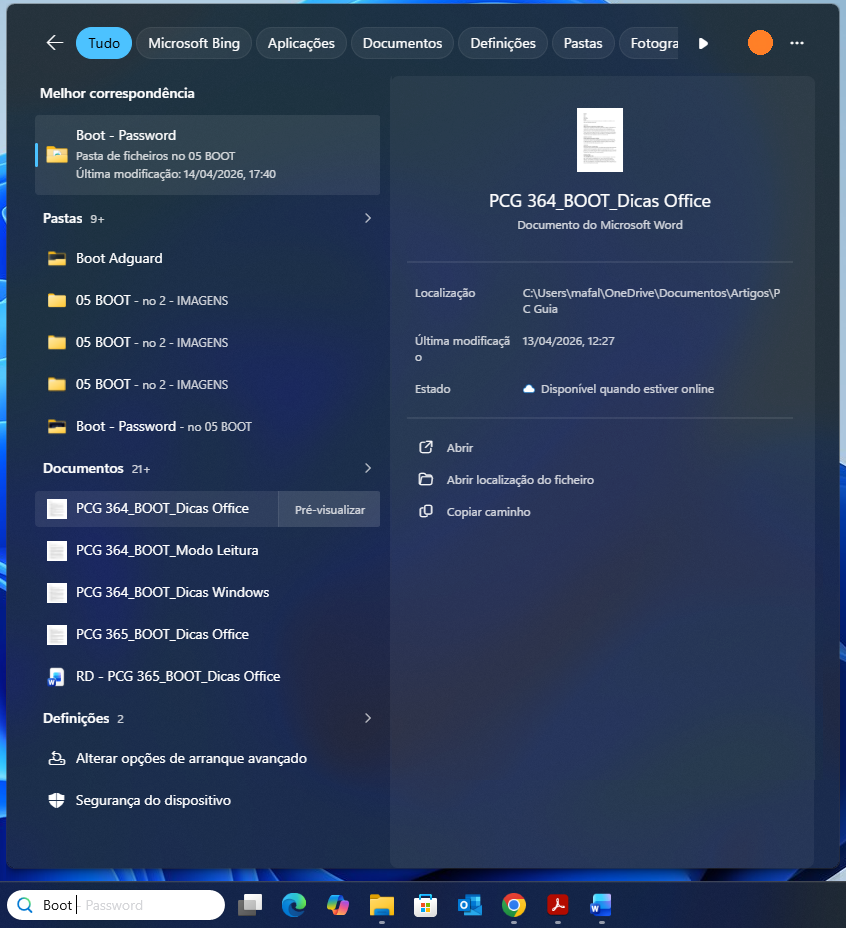Open Outlook from the taskbar
This screenshot has width=846, height=928.
coord(469,905)
